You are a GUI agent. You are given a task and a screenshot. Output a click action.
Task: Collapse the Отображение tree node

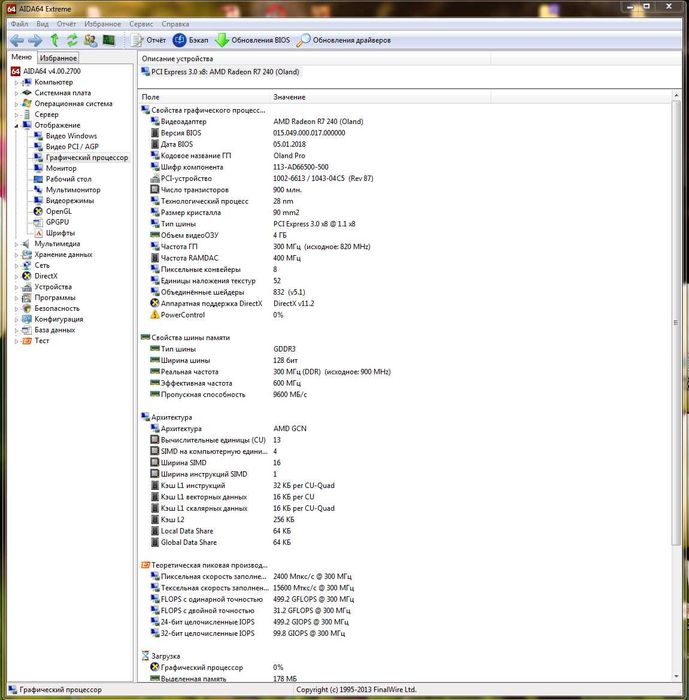click(16, 125)
